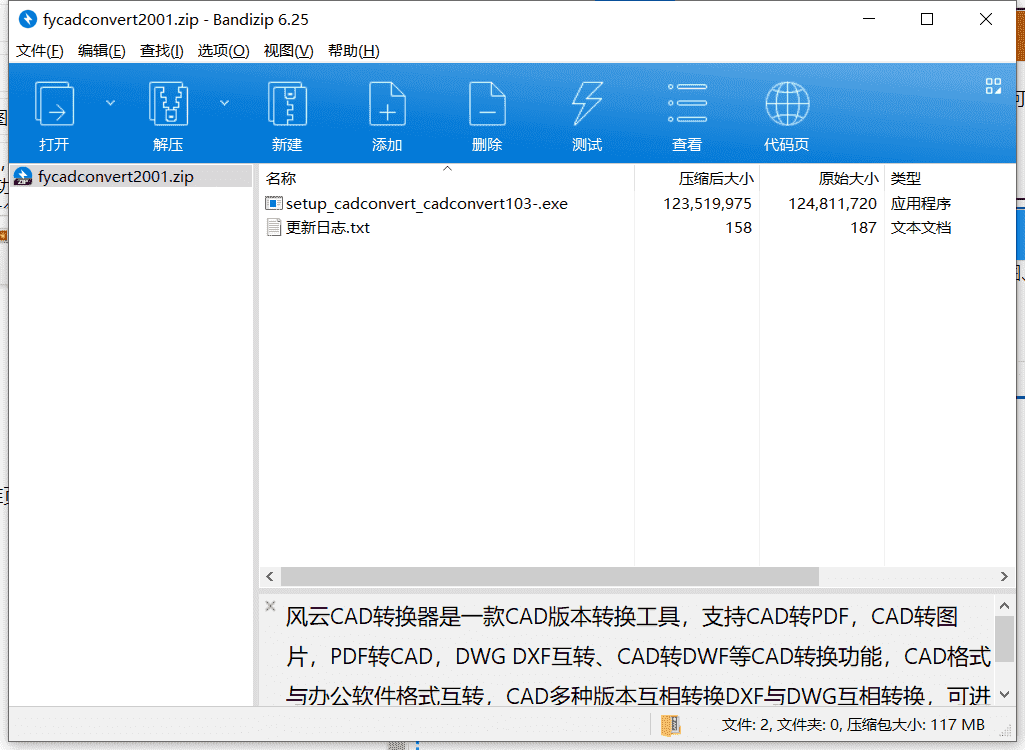Click the horizontal scrollbar left arrow
The image size is (1025, 750).
[x=270, y=576]
